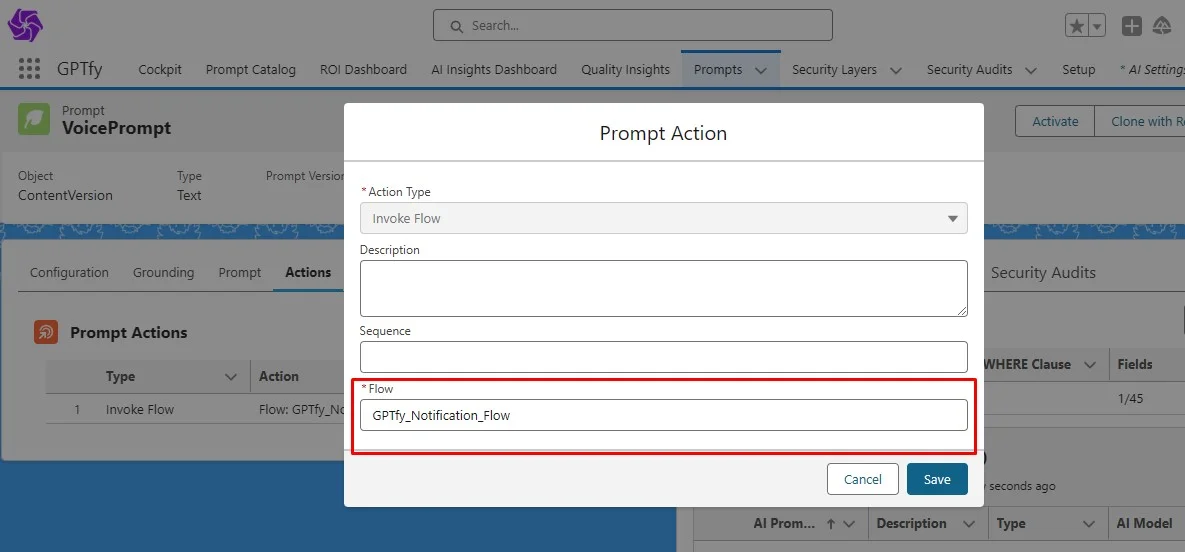Click the purple GPTfy logo icon
1185x552 pixels.
click(25, 25)
